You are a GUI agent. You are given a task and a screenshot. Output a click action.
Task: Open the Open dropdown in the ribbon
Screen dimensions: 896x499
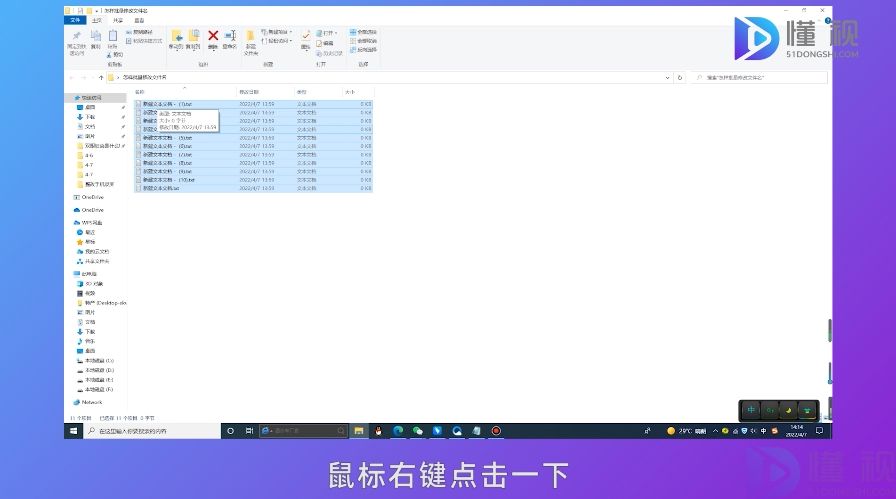pyautogui.click(x=327, y=33)
